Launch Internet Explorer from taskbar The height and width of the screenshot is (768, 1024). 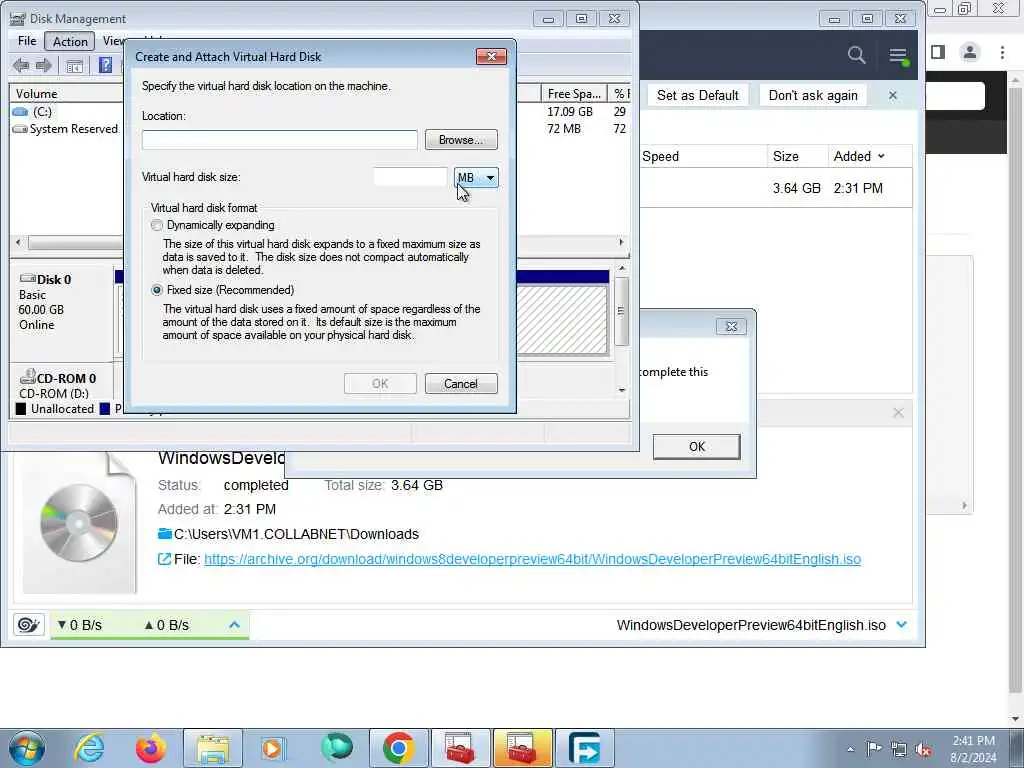(x=89, y=748)
